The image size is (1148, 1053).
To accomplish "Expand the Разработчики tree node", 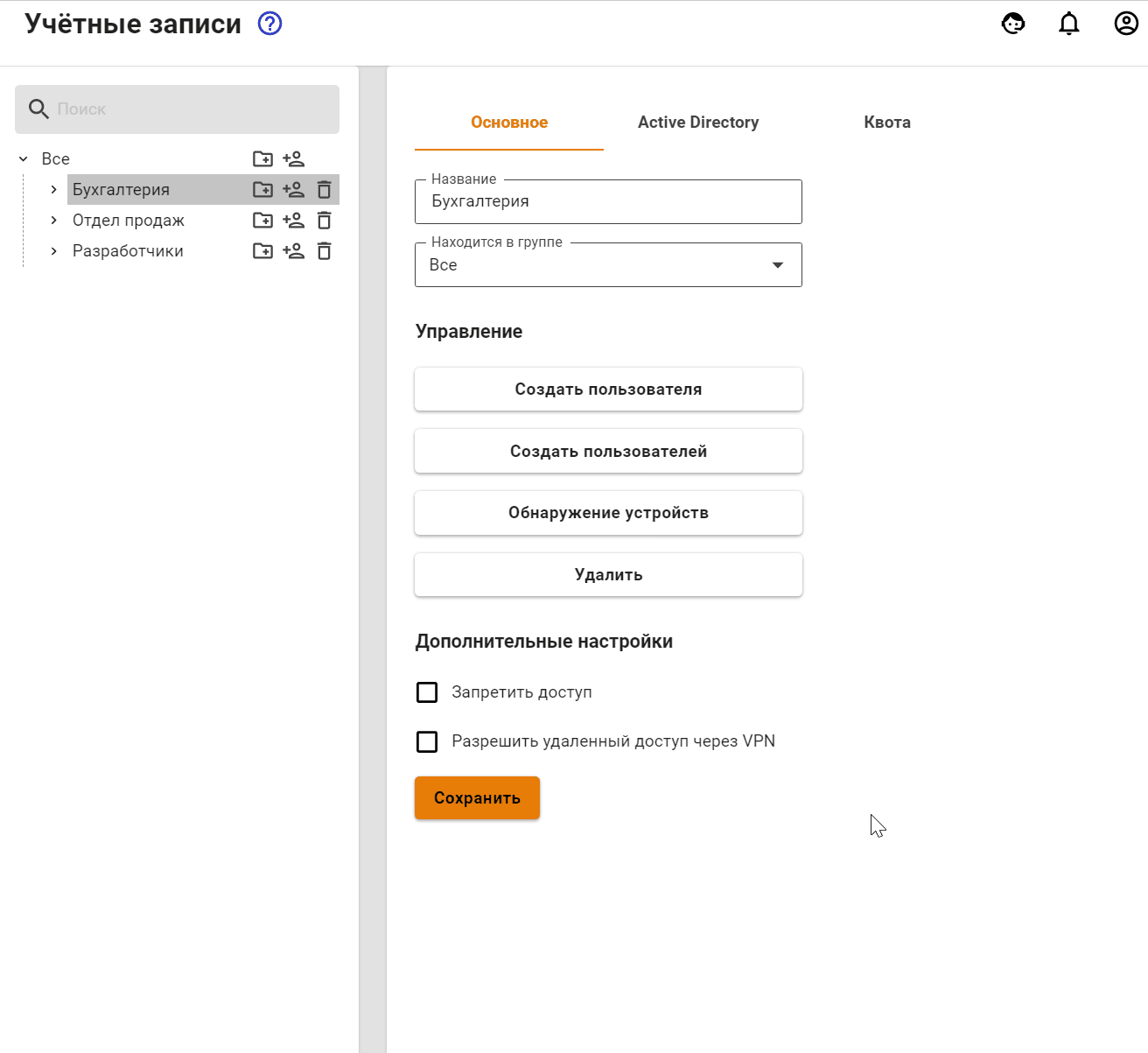I will [x=53, y=251].
